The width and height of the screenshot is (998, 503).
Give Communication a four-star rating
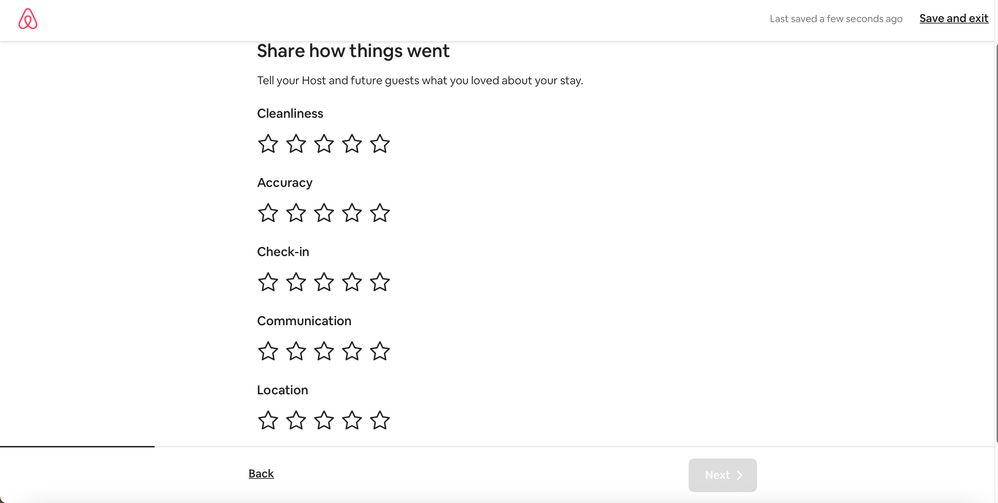(x=352, y=351)
